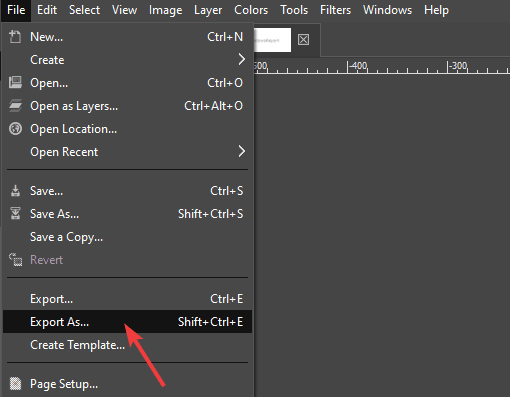
Task: Open the View menu
Action: click(x=124, y=10)
